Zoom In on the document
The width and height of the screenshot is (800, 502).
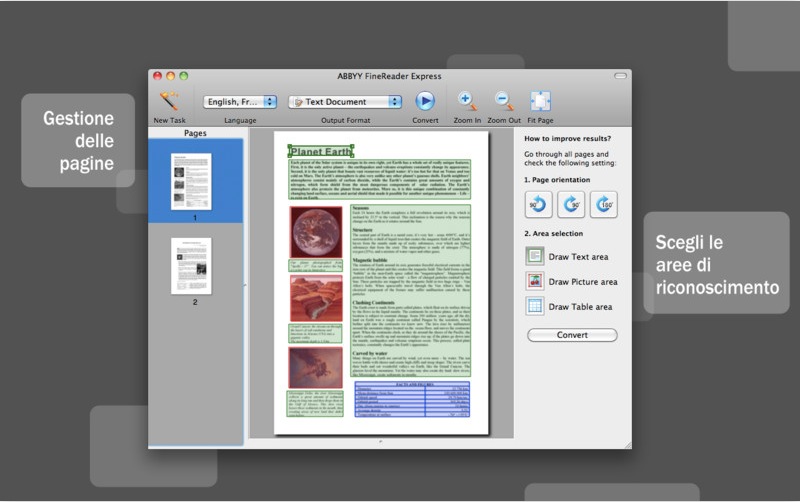click(x=466, y=100)
